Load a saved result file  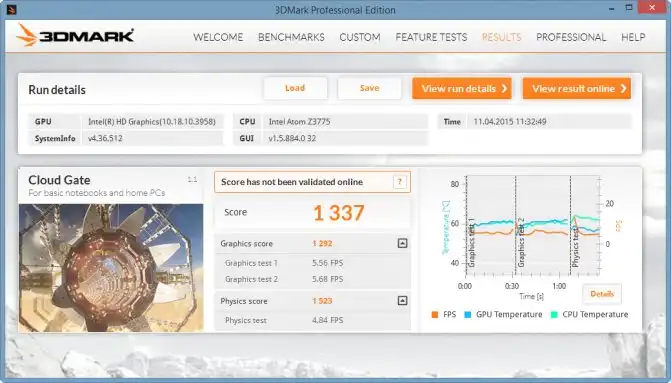(x=295, y=88)
